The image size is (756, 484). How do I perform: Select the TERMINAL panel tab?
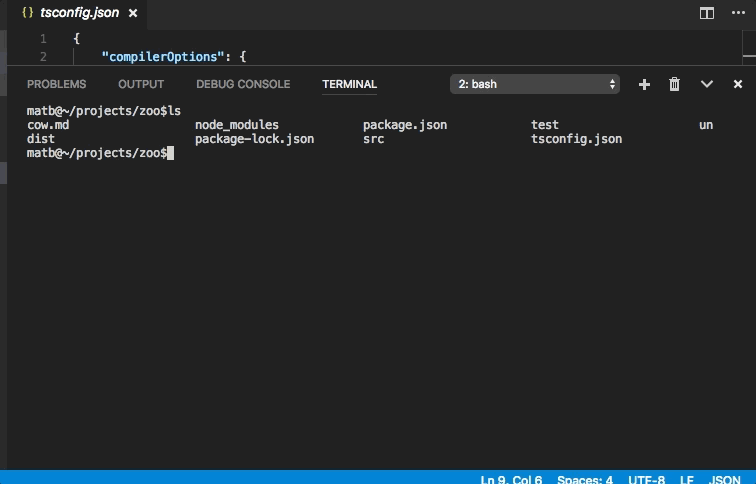pos(350,84)
